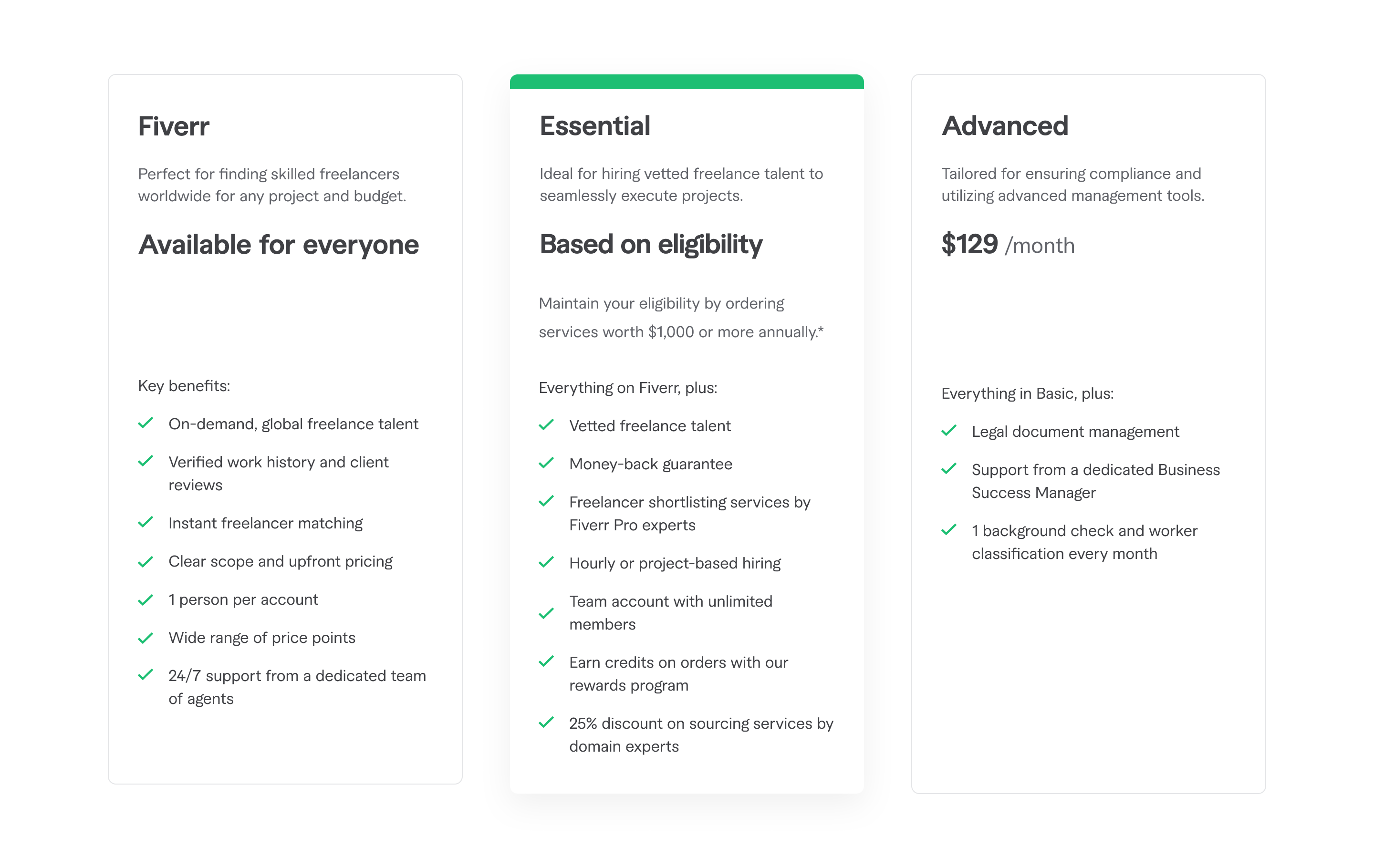Click checkmark beside On-demand, global freelance talent
The width and height of the screenshot is (1374, 868).
pos(146,423)
